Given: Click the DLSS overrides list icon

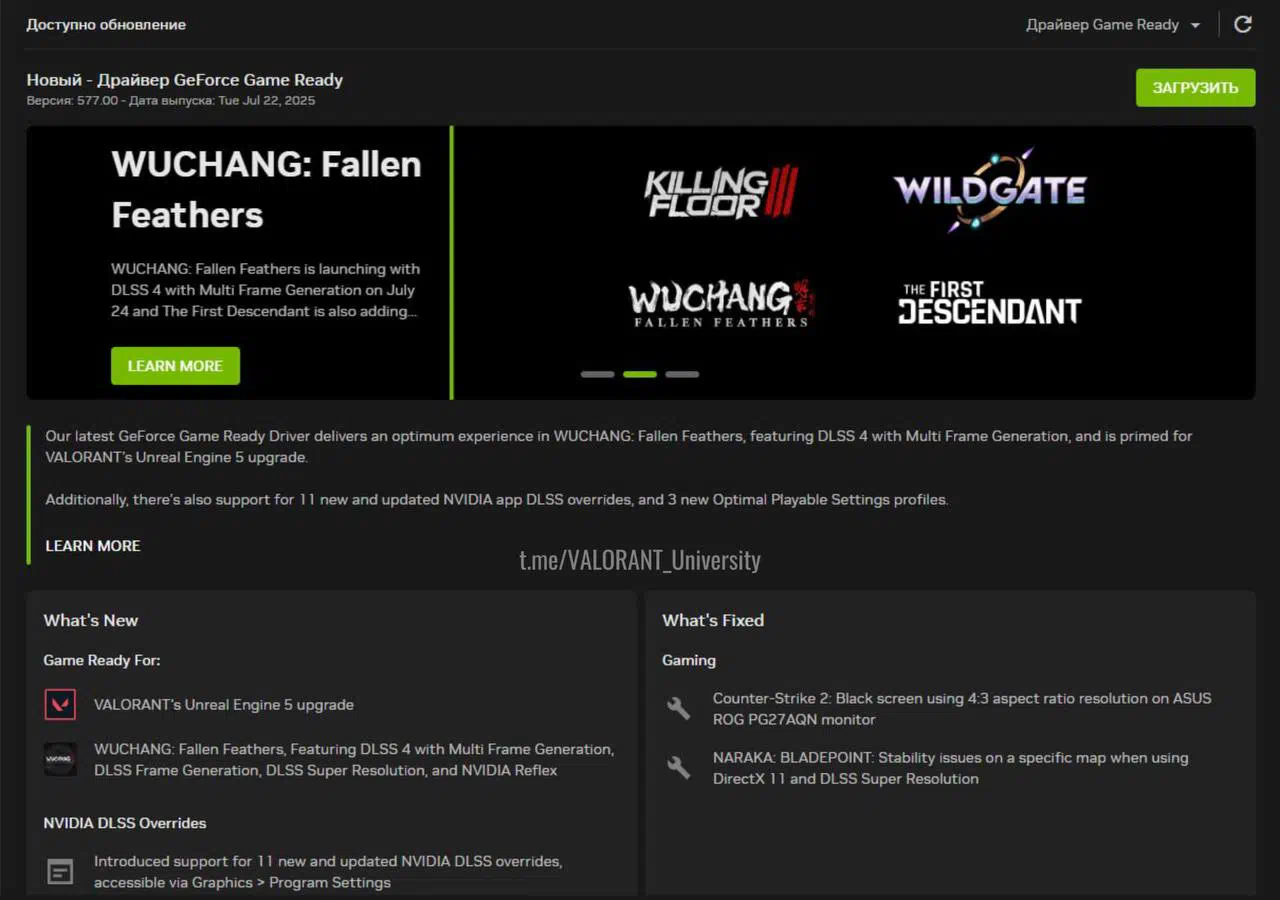Looking at the screenshot, I should pyautogui.click(x=60, y=872).
